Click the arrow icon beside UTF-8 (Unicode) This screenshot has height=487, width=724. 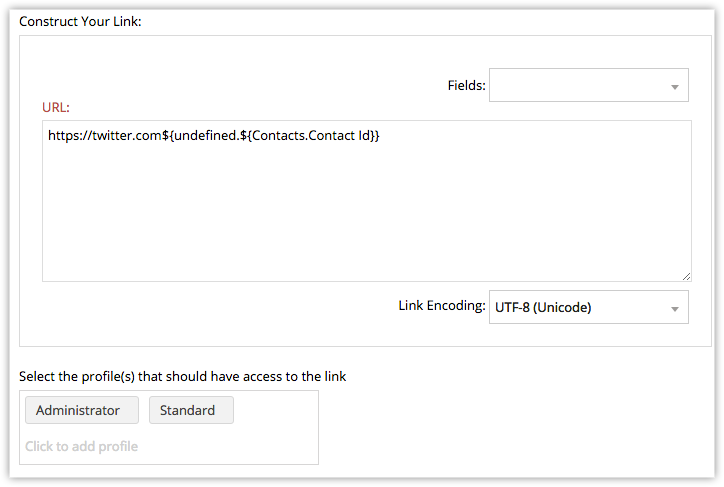(675, 309)
